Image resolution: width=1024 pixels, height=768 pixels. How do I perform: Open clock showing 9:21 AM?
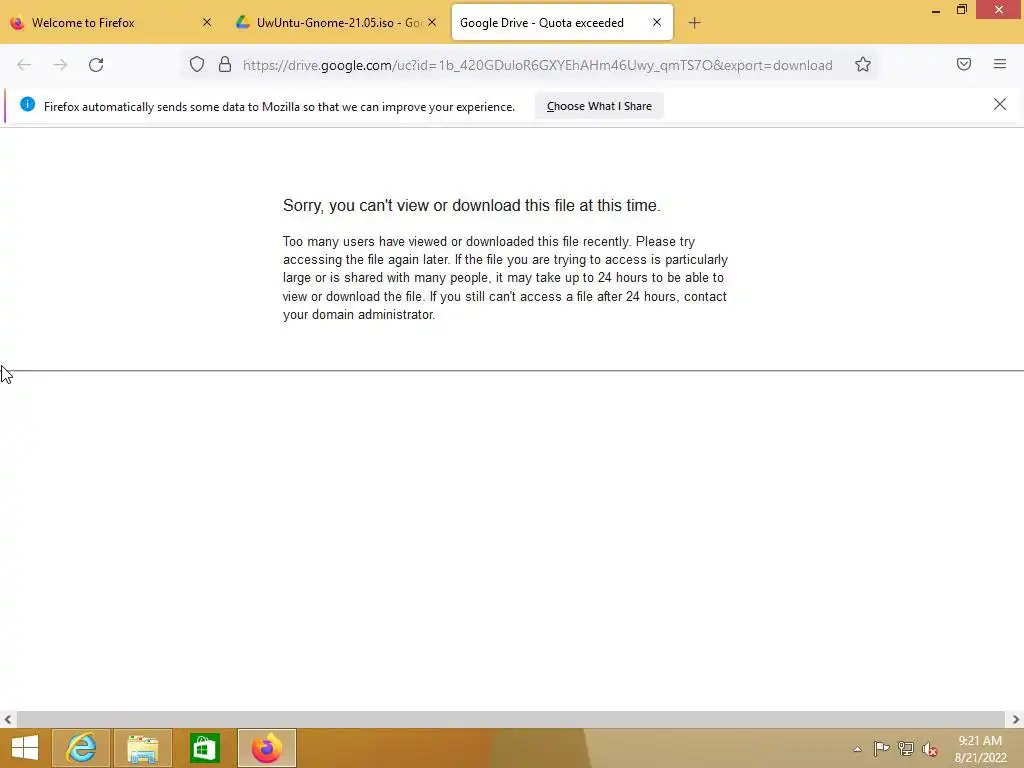coord(980,749)
